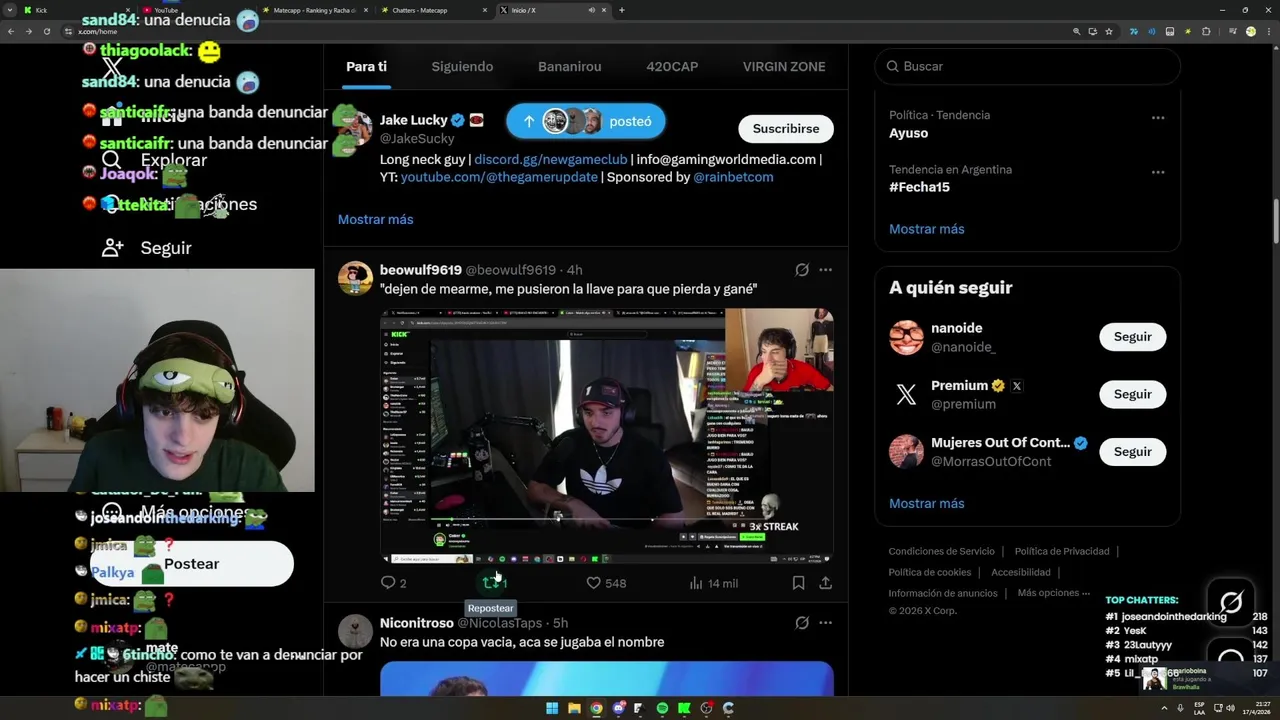Open beowulf9619's profile avatar
The image size is (1280, 720).
click(355, 278)
